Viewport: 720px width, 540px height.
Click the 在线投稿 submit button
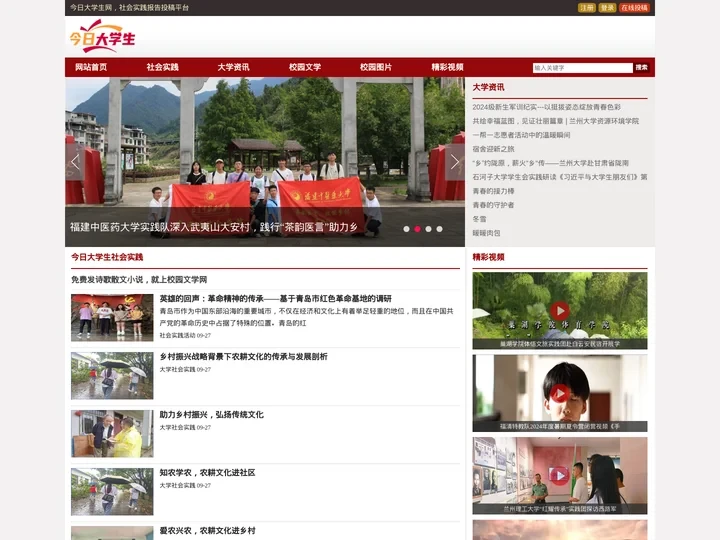point(634,8)
